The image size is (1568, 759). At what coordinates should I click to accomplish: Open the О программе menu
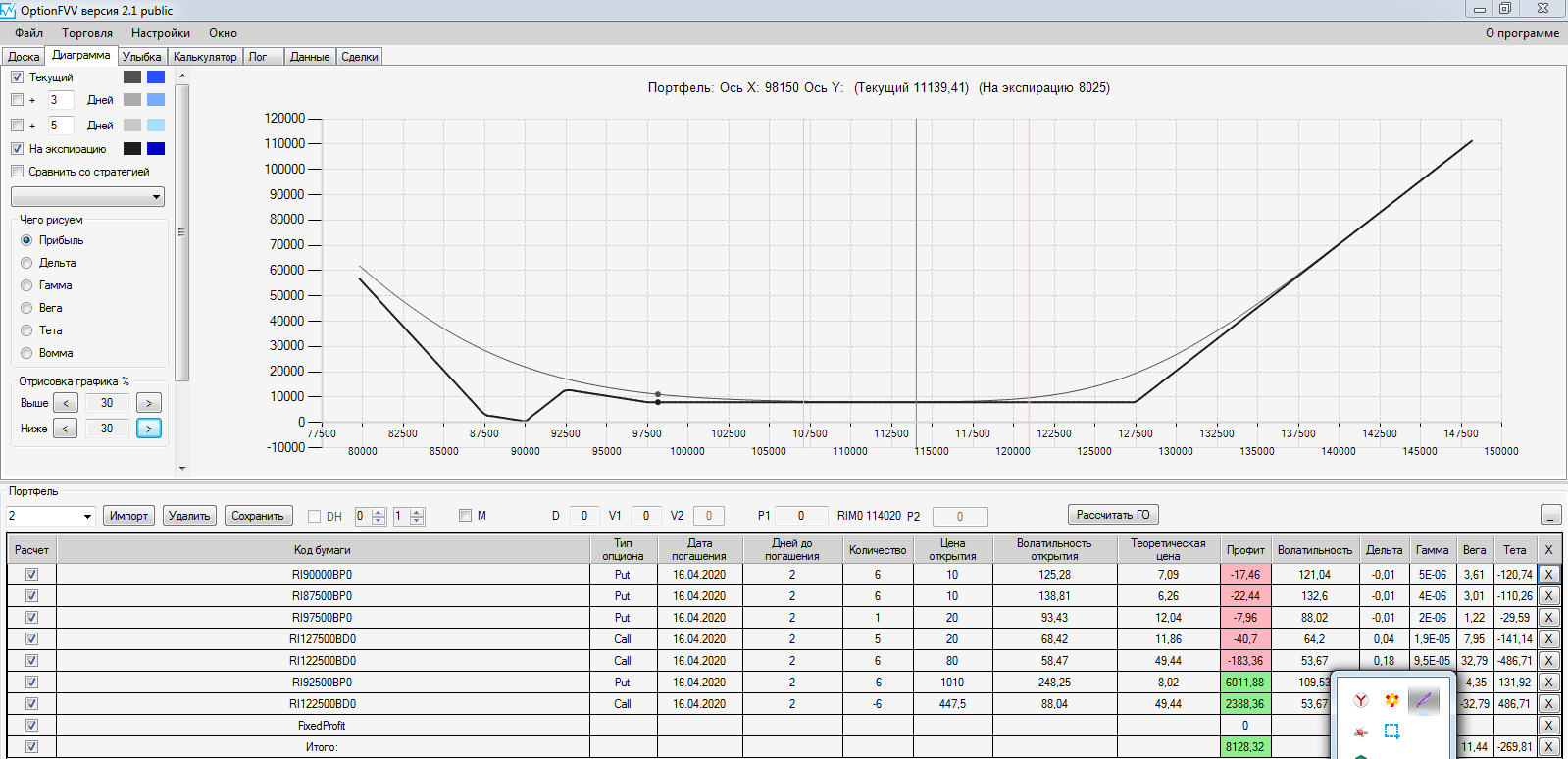tap(1522, 33)
